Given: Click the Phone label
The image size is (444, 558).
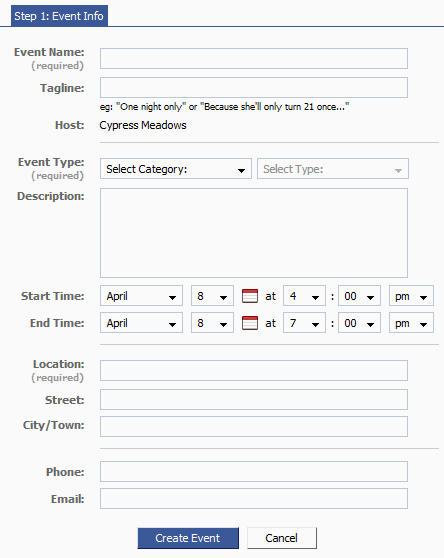Looking at the screenshot, I should 65,472.
